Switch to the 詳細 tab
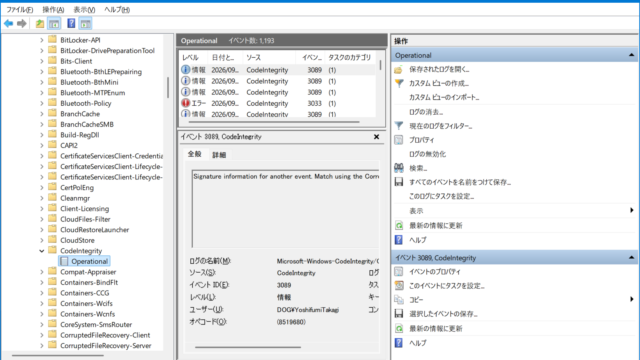 pos(219,155)
